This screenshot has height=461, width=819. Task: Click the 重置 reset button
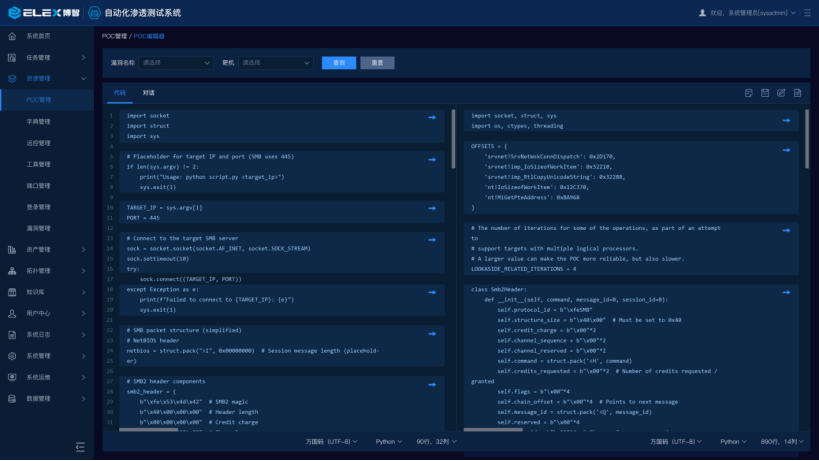click(377, 63)
